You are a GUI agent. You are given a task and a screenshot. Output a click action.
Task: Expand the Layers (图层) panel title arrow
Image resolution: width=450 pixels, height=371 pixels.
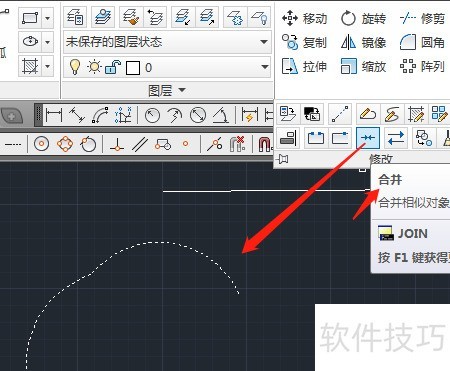pos(182,90)
